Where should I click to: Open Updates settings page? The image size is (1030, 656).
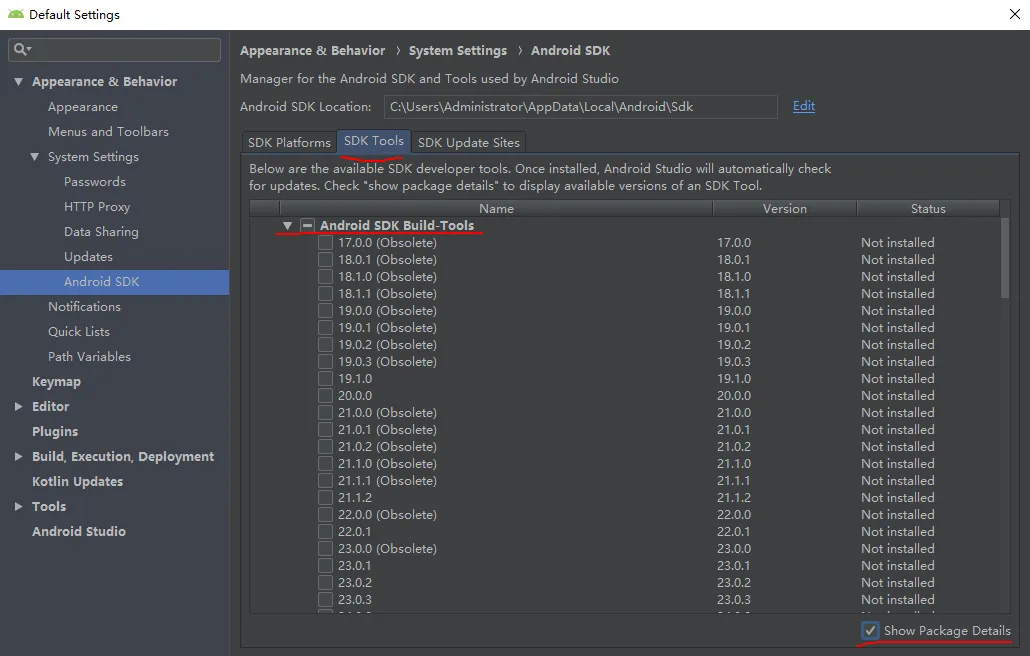[x=88, y=256]
